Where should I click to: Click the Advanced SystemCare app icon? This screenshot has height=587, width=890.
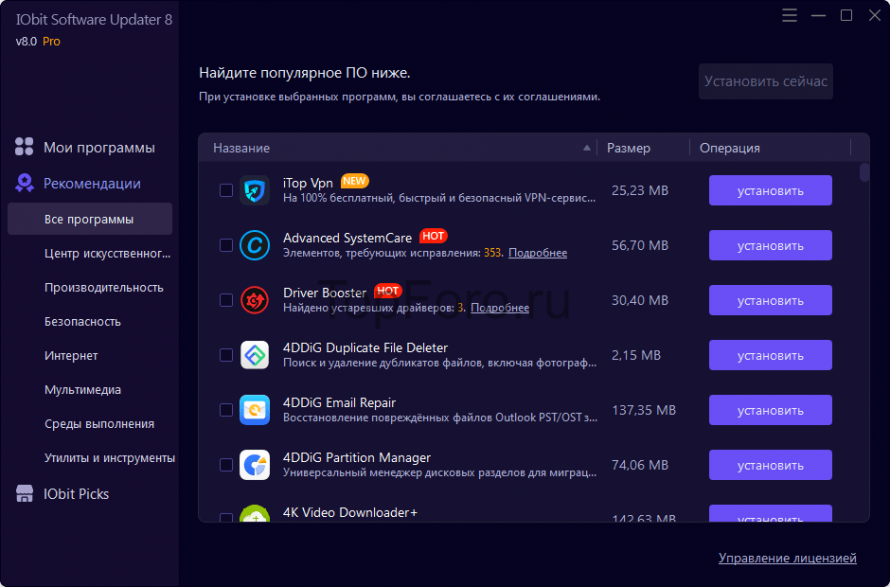(254, 245)
